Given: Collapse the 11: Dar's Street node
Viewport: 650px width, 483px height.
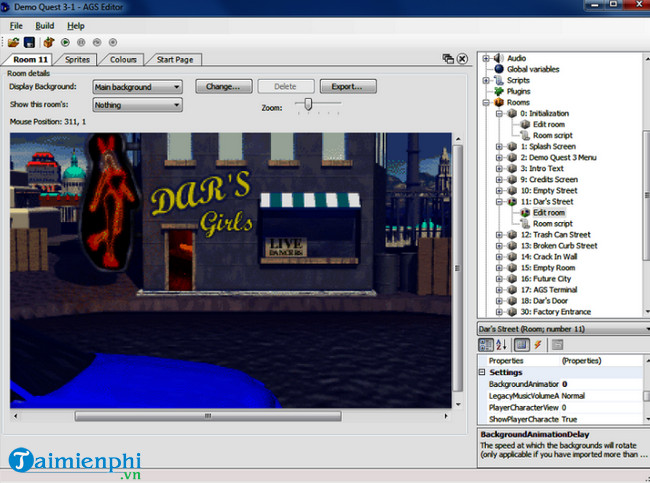Looking at the screenshot, I should (499, 202).
